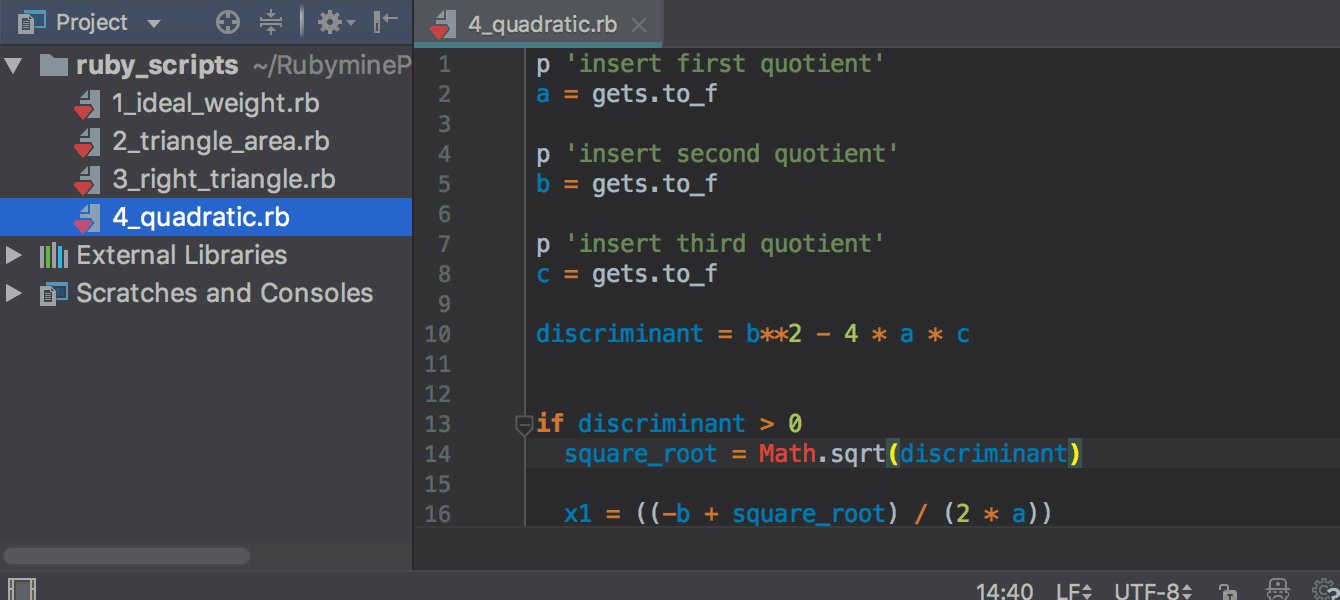Expand the Scratches and Consoles node
This screenshot has height=600, width=1340.
pos(14,294)
